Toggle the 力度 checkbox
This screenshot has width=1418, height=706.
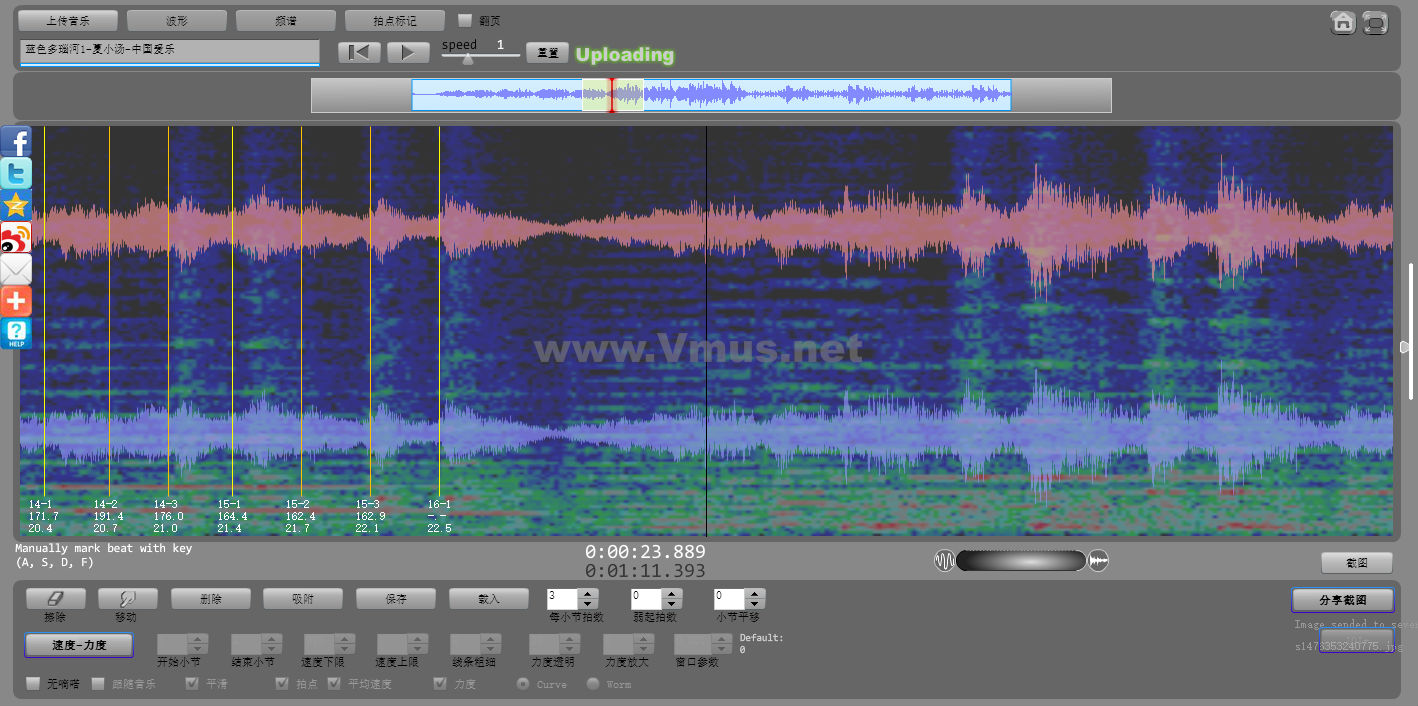440,684
